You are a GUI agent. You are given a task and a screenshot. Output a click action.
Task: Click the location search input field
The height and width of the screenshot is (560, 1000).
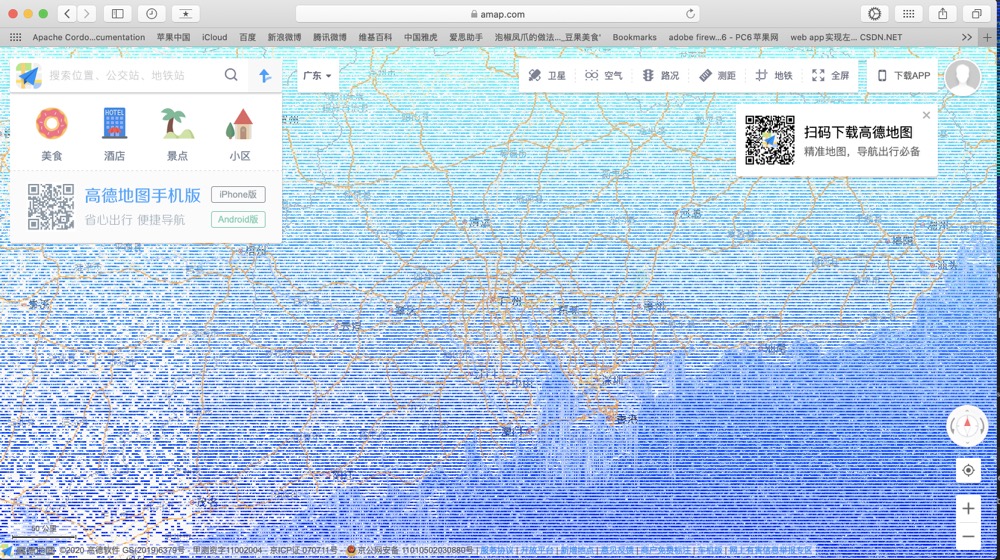pos(130,75)
